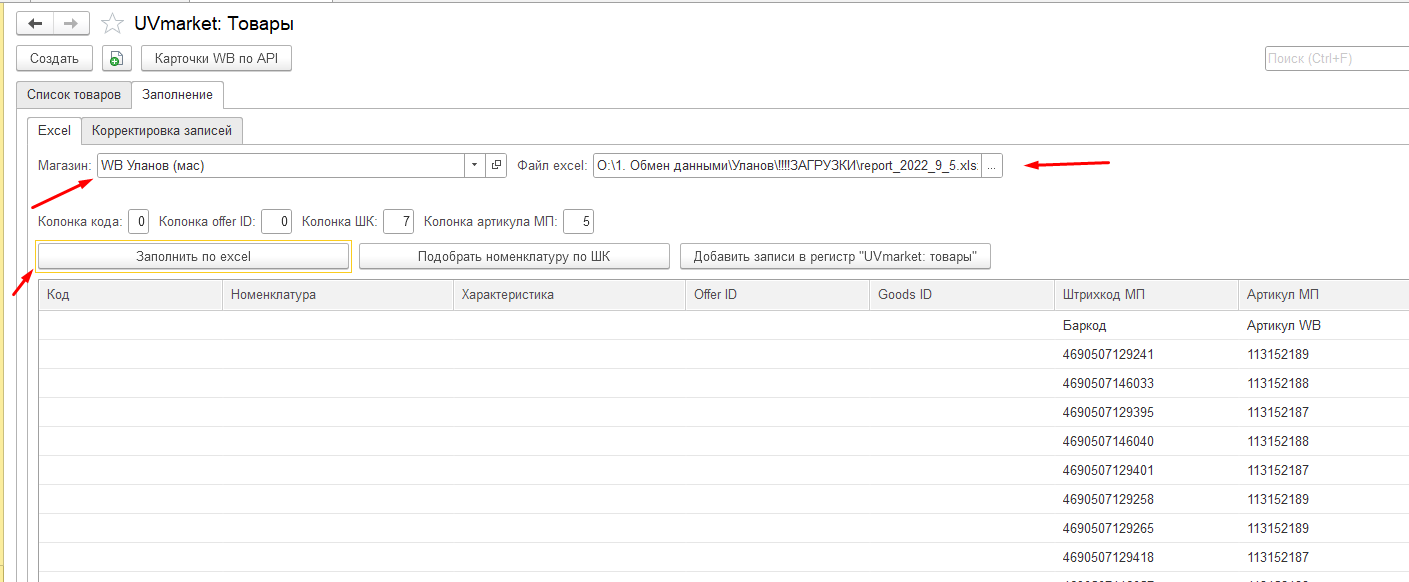Edit the Колонка артикула МП field

(x=578, y=221)
